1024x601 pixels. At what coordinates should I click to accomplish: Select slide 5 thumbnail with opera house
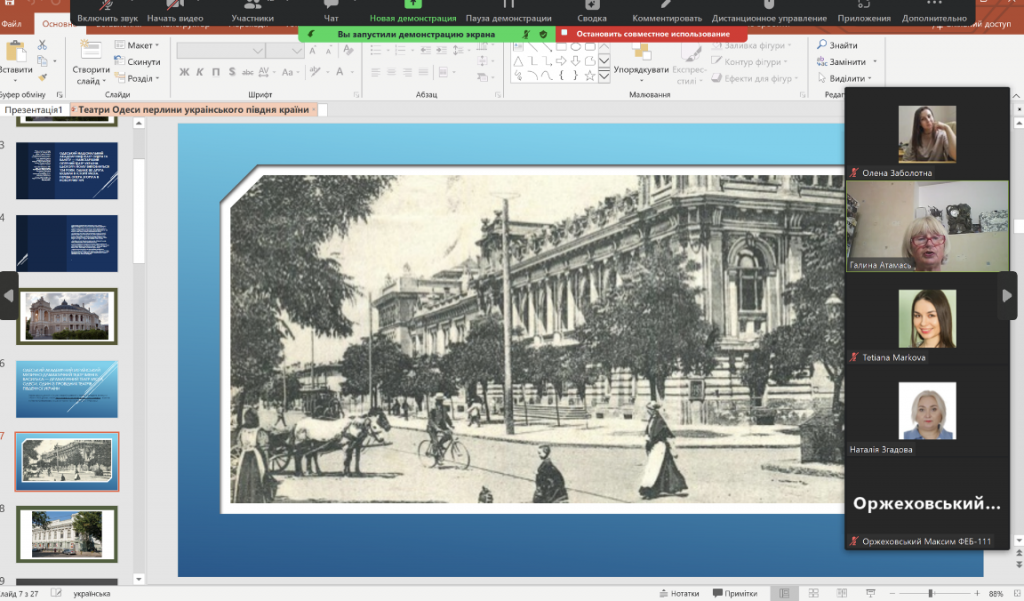point(67,316)
